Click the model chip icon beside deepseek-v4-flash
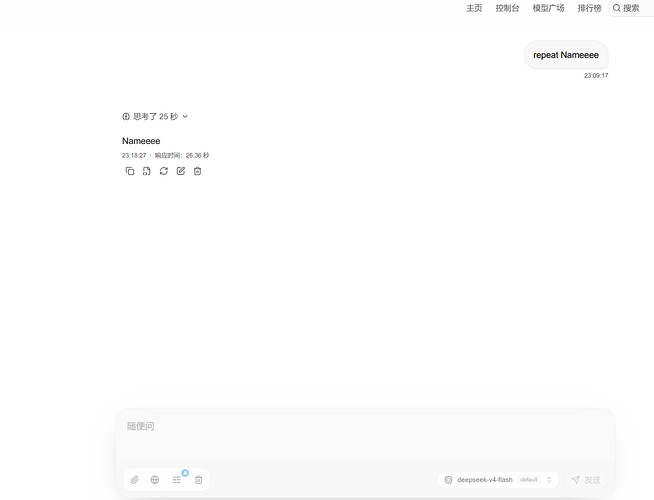Screen dimensions: 654x500 448,480
